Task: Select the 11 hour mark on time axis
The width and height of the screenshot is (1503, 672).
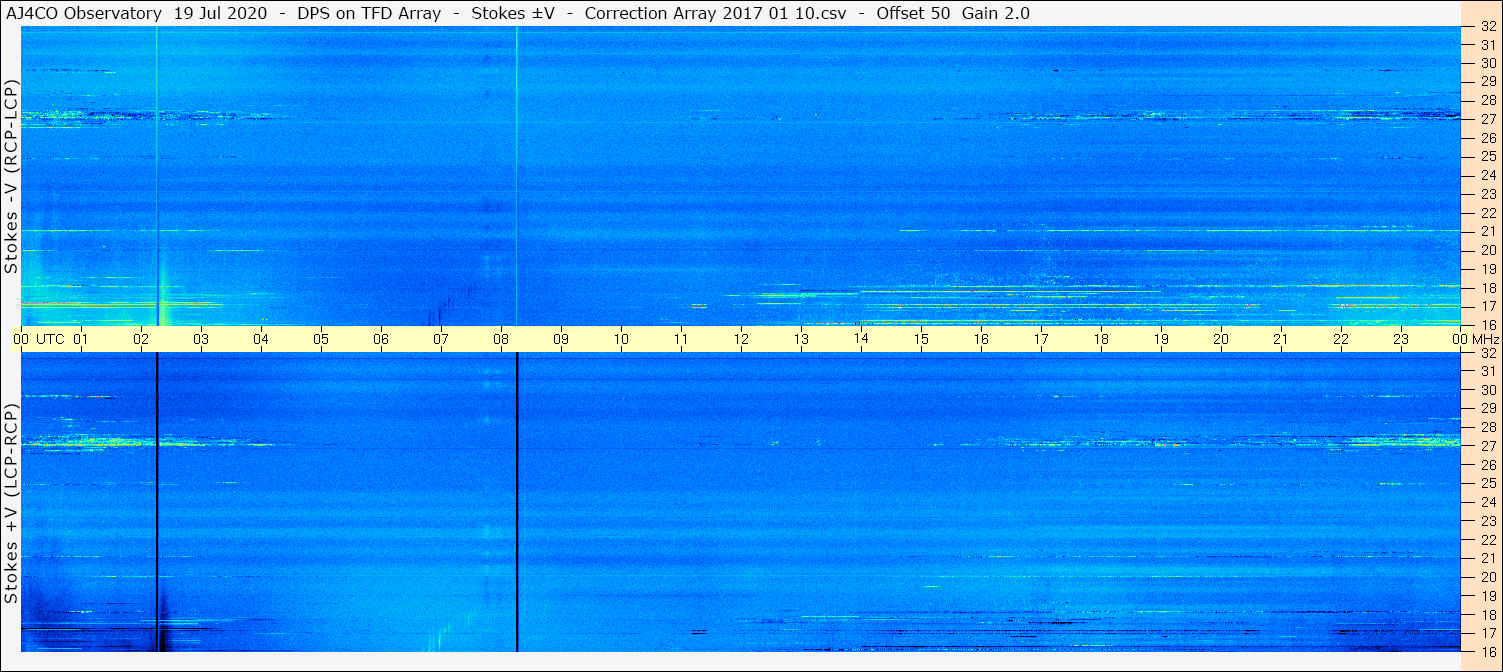Action: coord(681,339)
